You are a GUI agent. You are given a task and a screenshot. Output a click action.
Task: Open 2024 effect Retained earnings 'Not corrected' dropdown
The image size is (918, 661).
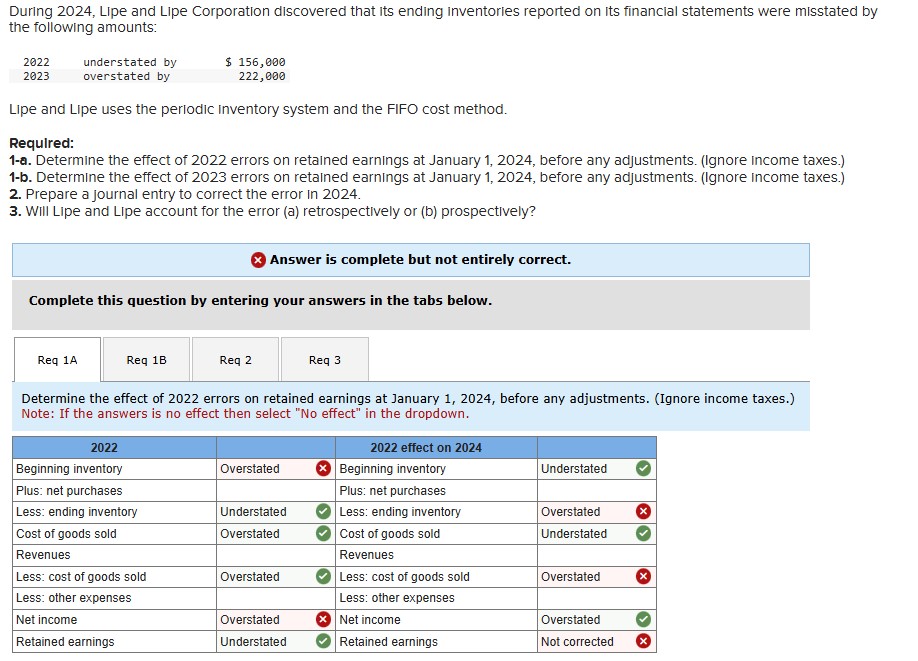(x=597, y=642)
